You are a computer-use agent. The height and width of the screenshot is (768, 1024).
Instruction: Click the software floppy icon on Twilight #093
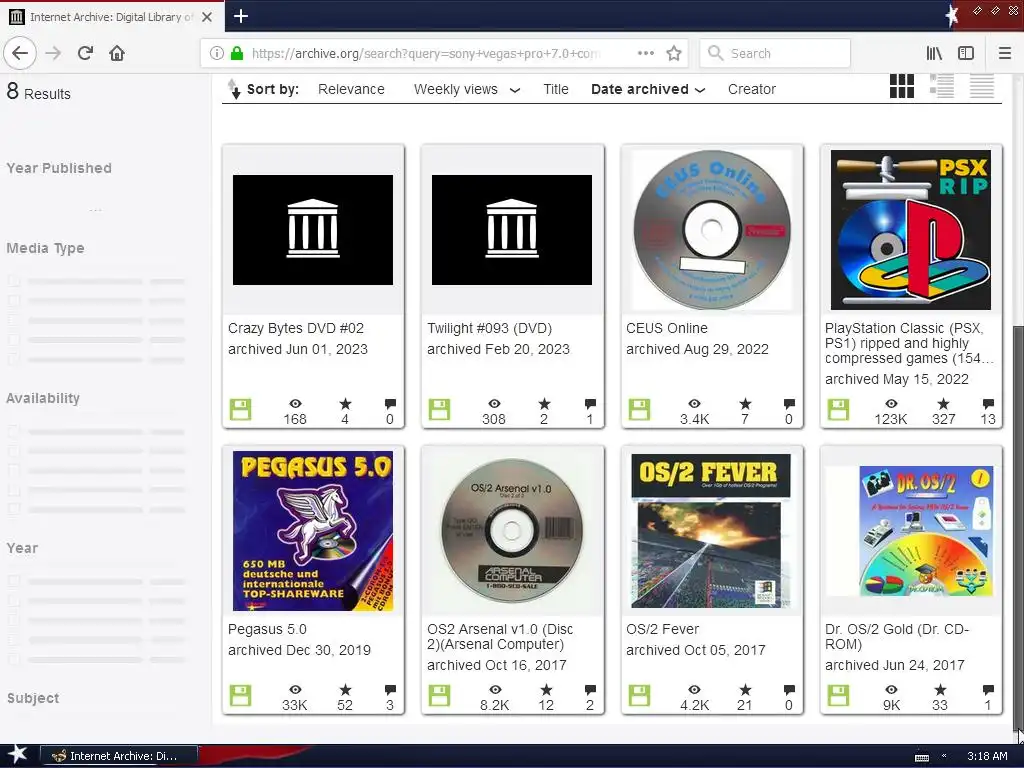click(440, 409)
